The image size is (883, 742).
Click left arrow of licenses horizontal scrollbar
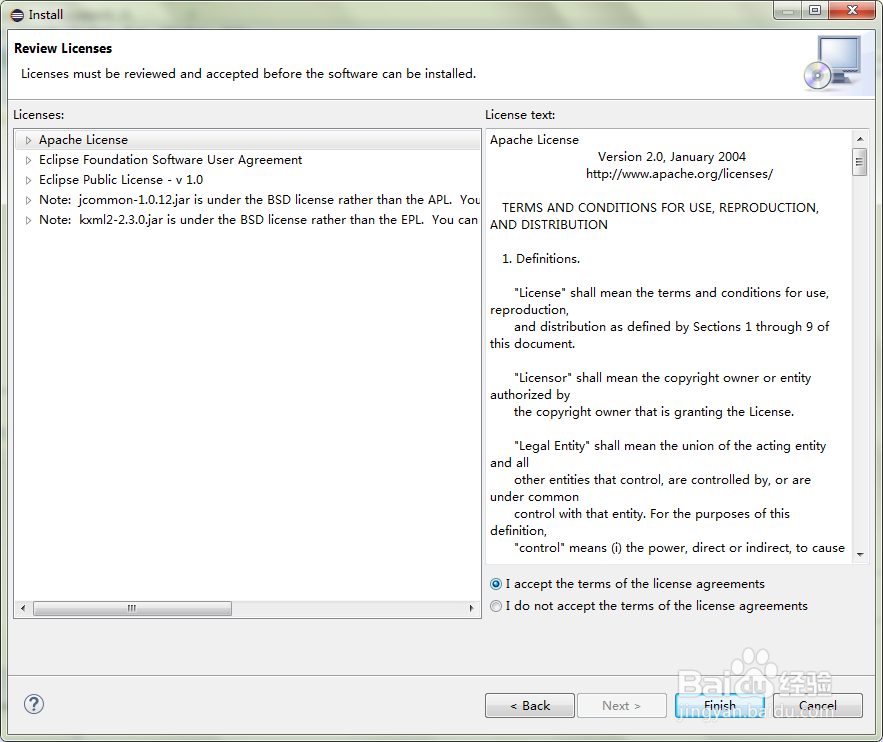pyautogui.click(x=23, y=608)
